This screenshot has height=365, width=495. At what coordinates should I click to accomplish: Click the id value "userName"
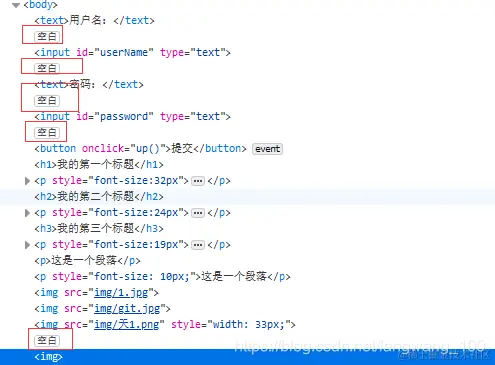coord(124,53)
